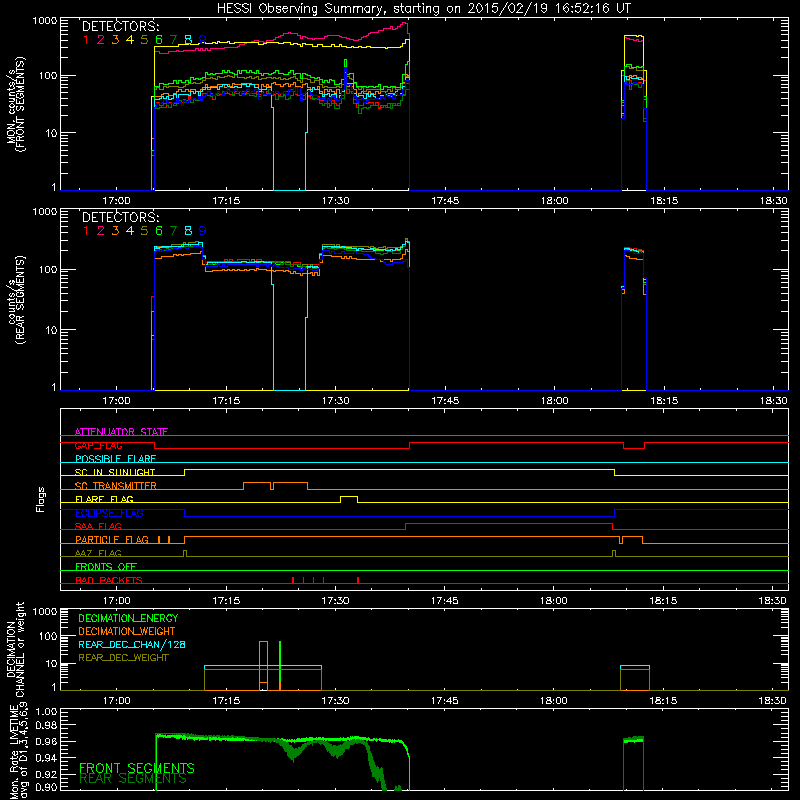Select detector 9 in front segments legend
Viewport: 800px width, 800px height.
[203, 40]
